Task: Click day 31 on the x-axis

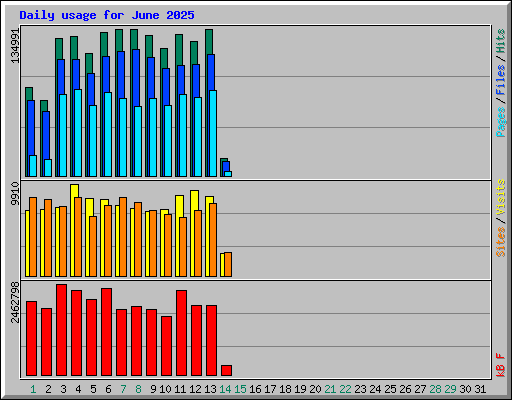Action: point(480,389)
